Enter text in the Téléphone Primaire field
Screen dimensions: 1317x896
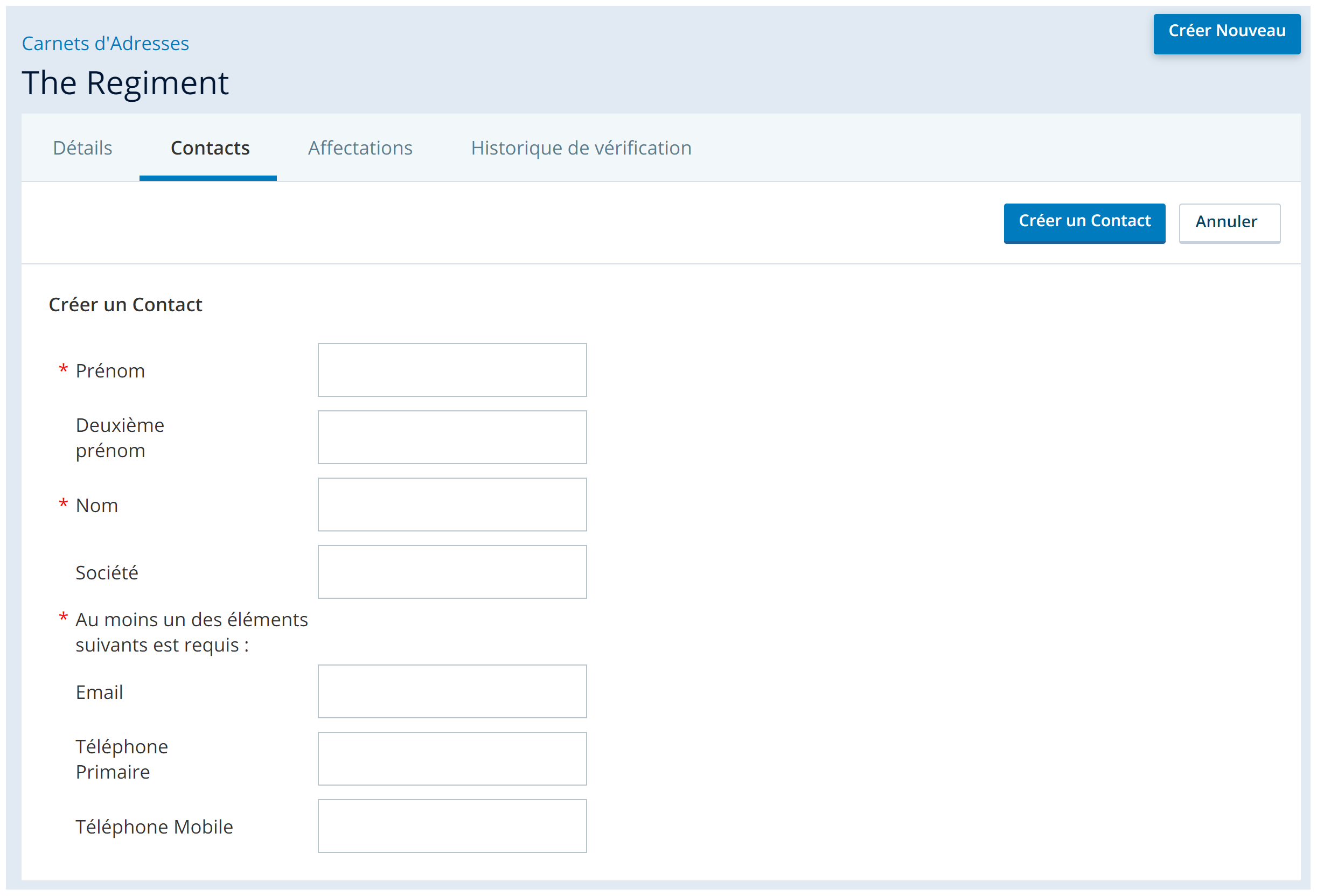pos(452,758)
